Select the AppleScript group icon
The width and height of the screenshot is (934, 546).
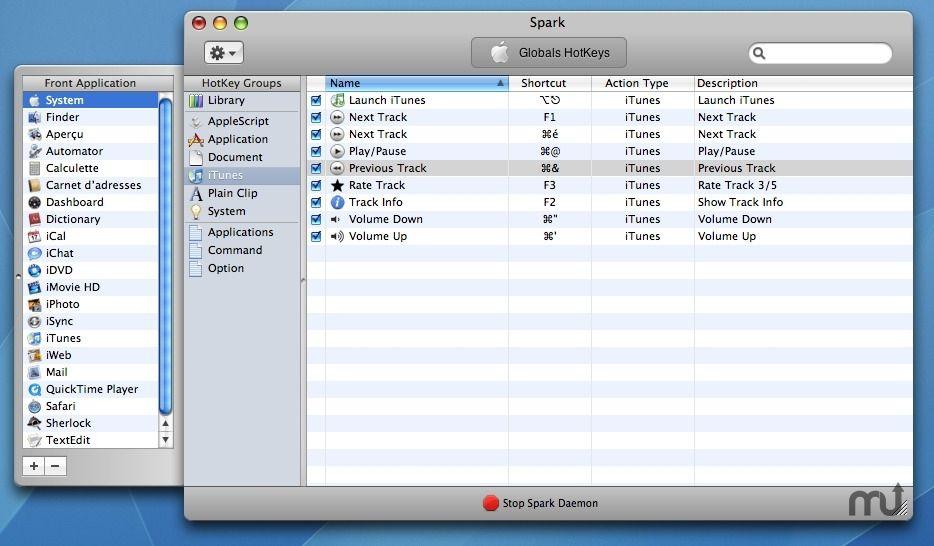coord(196,121)
